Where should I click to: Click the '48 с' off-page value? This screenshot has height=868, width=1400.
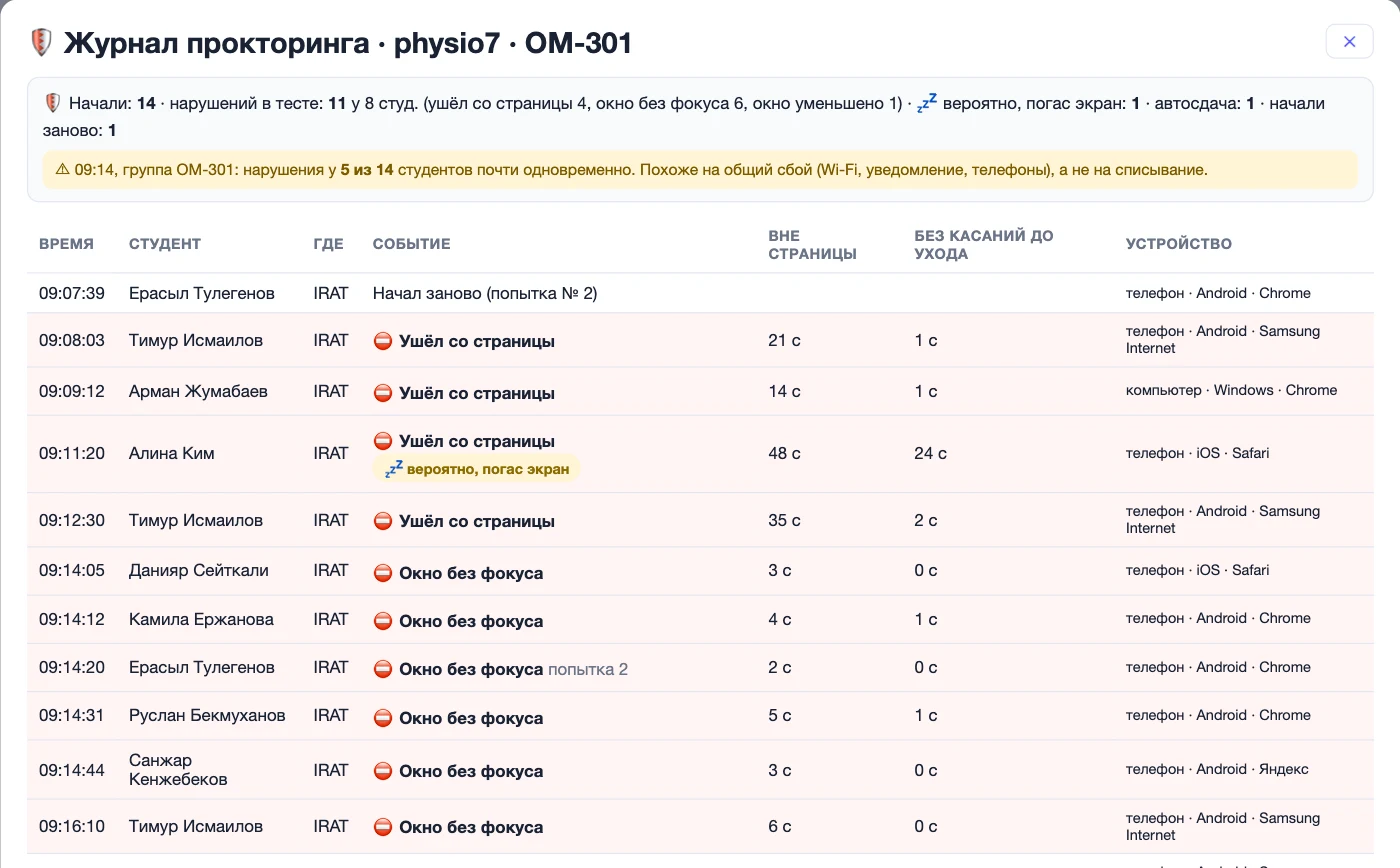click(785, 453)
